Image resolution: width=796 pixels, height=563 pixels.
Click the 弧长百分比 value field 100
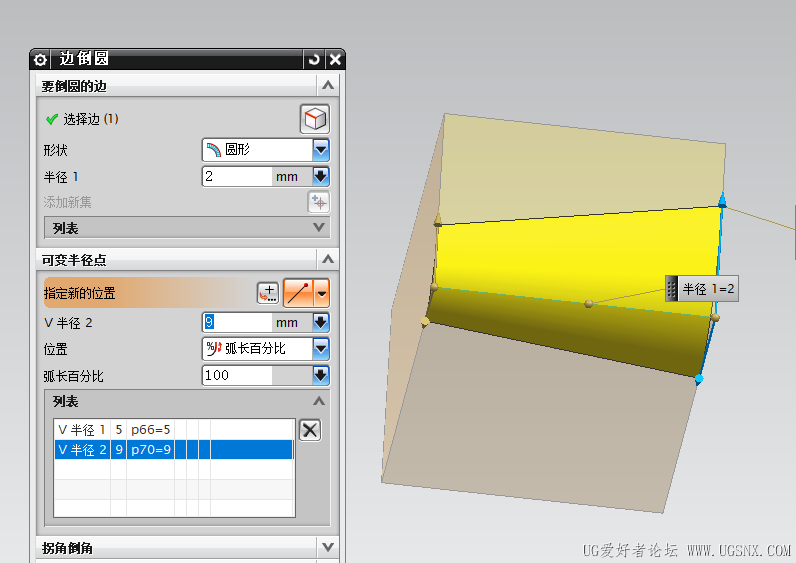[x=237, y=375]
